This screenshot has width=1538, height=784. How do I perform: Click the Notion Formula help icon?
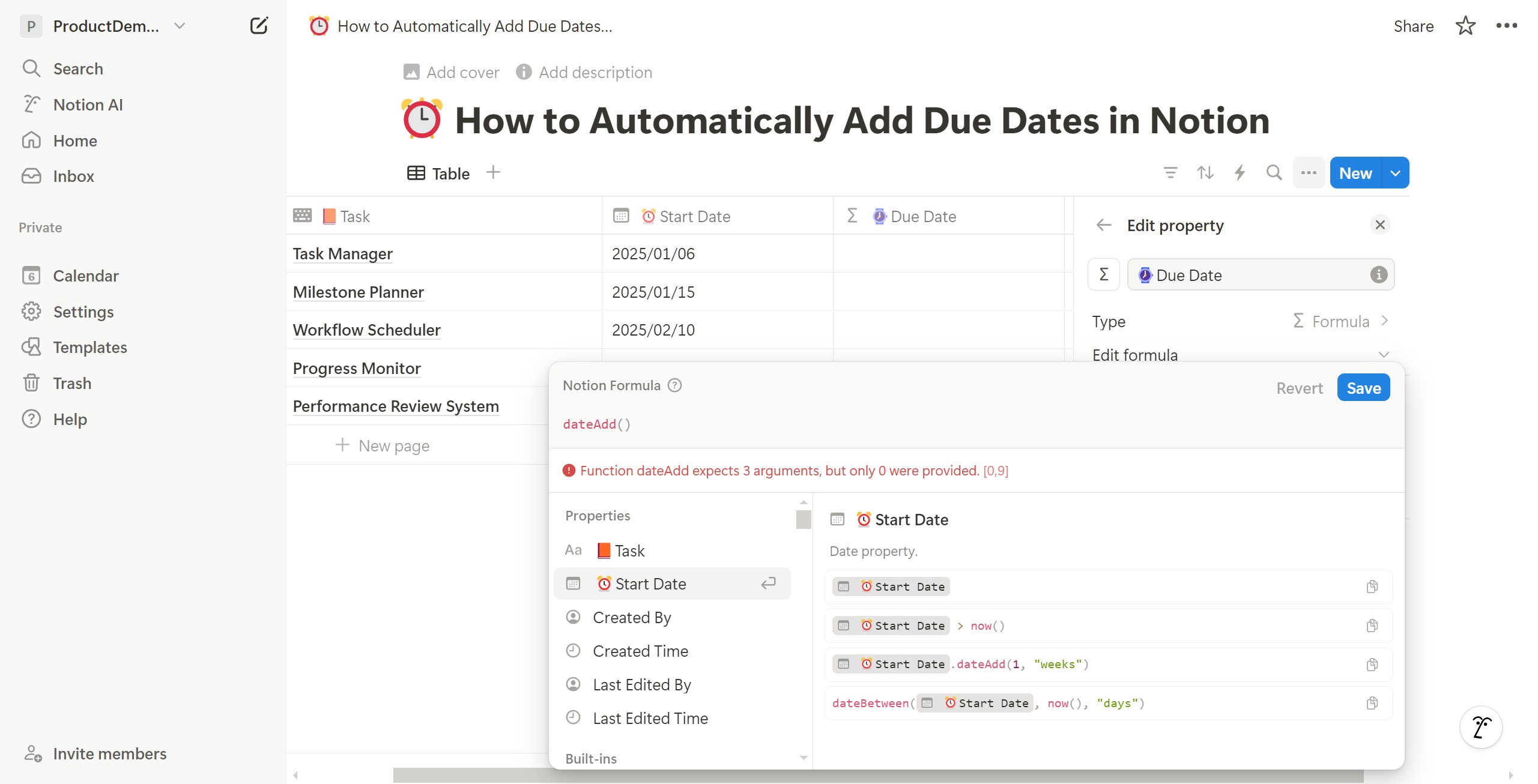[674, 385]
